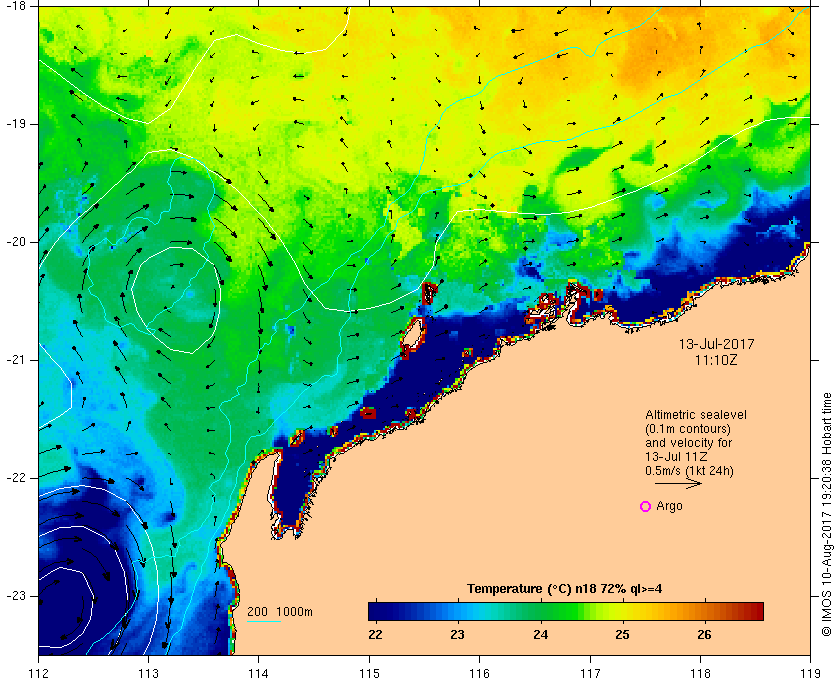Click longitude axis label '115'
The height and width of the screenshot is (680, 840).
coord(369,672)
